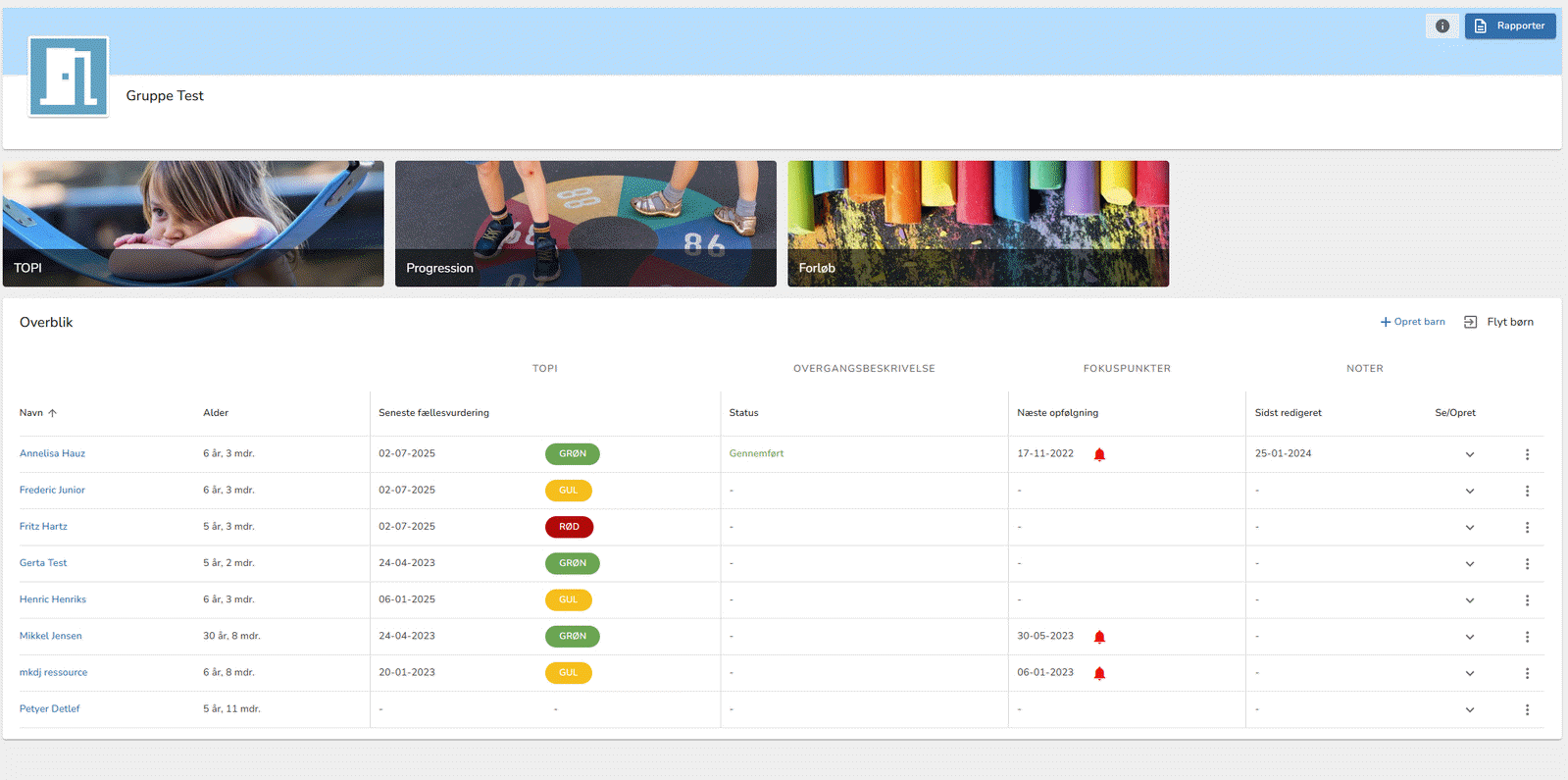Open the Progression tile
This screenshot has height=780, width=1568.
click(585, 224)
